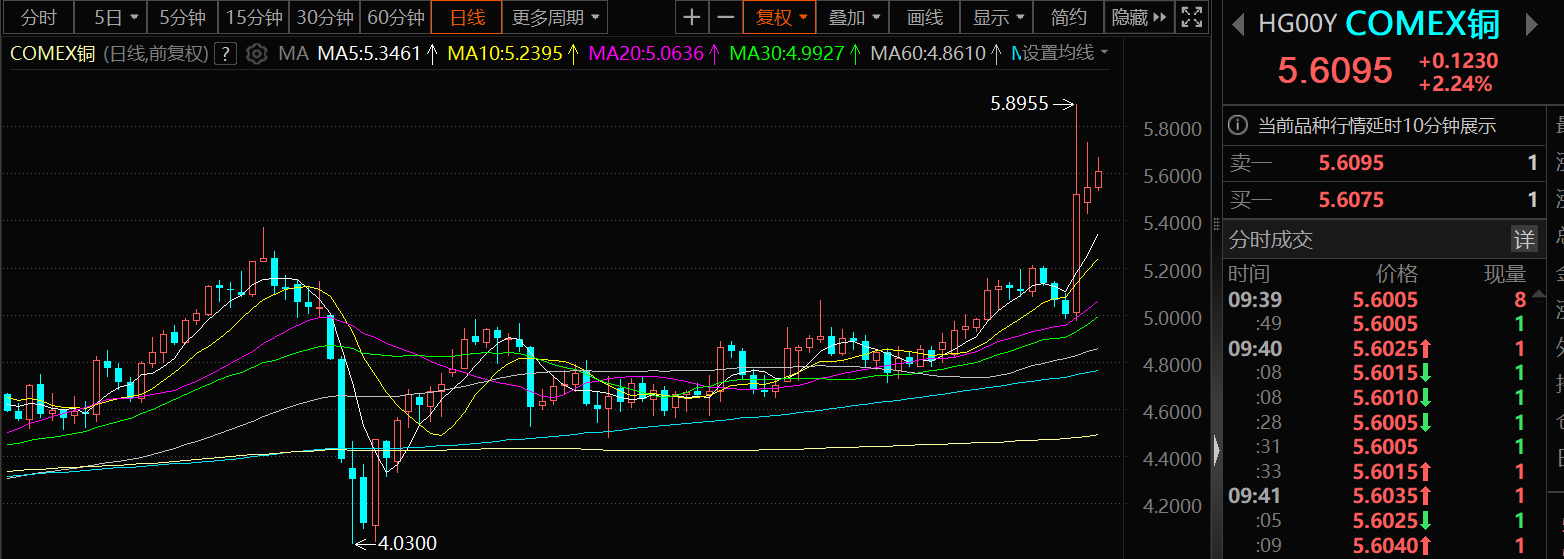Click the 时间 column header
The height and width of the screenshot is (559, 1564).
coord(1248,274)
